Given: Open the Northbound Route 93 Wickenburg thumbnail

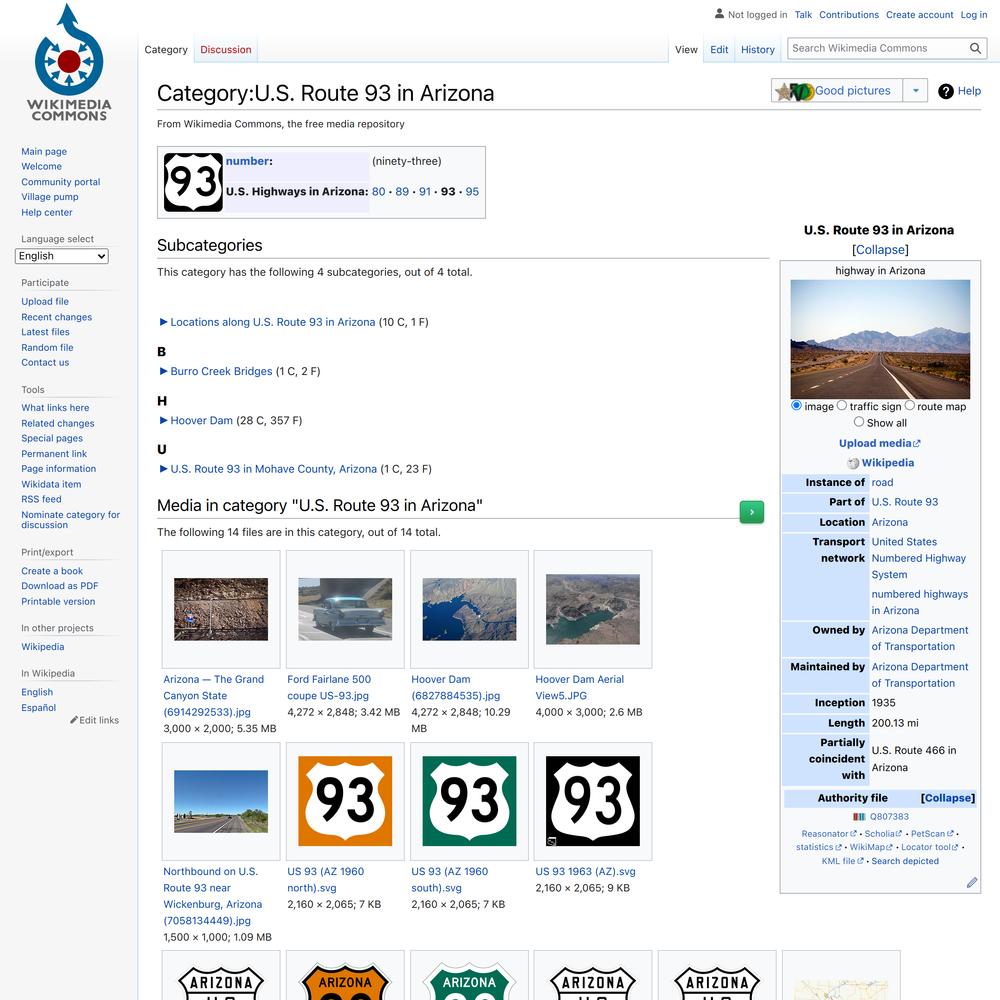Looking at the screenshot, I should pos(221,801).
